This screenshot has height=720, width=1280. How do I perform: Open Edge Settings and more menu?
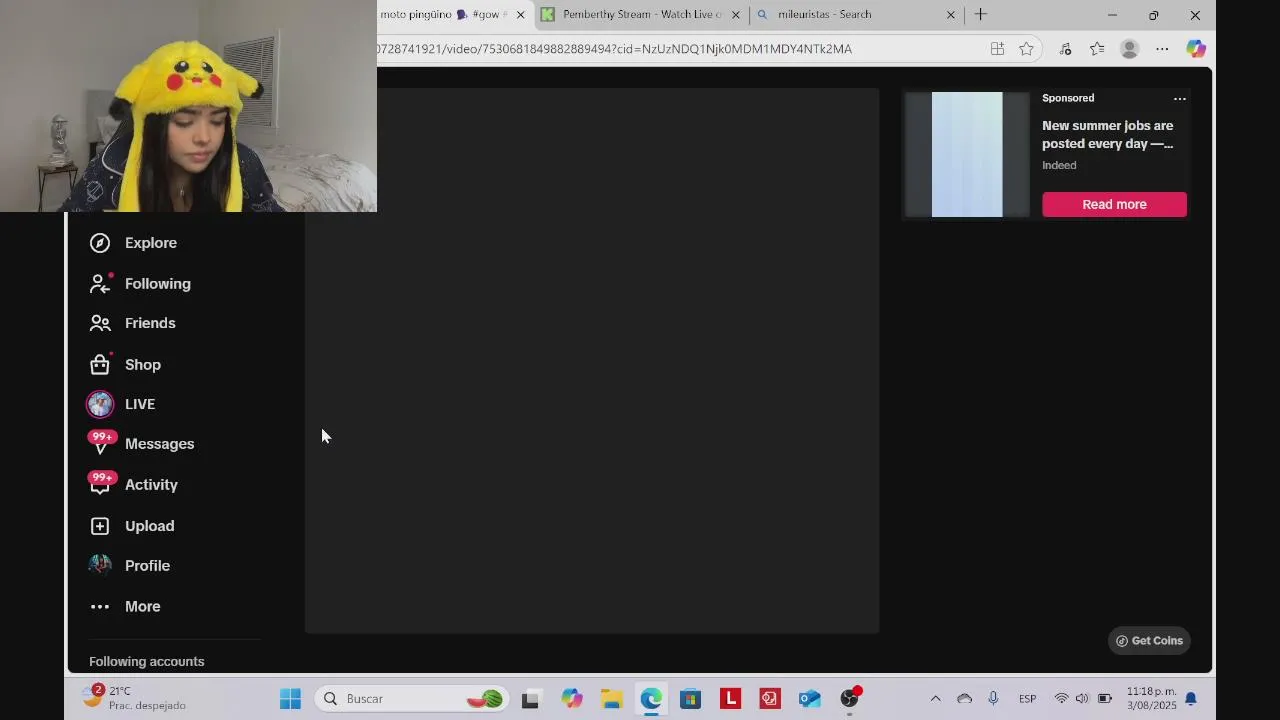point(1162,49)
